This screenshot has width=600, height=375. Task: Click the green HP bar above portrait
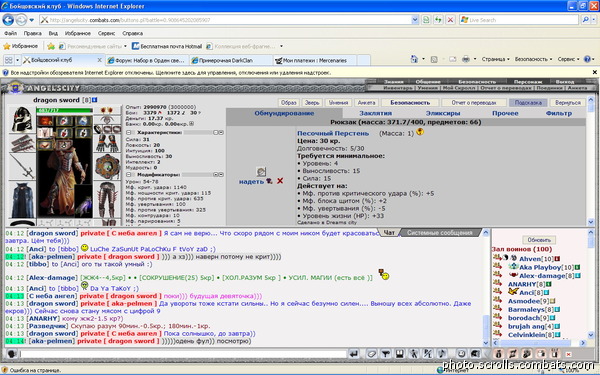tap(64, 110)
